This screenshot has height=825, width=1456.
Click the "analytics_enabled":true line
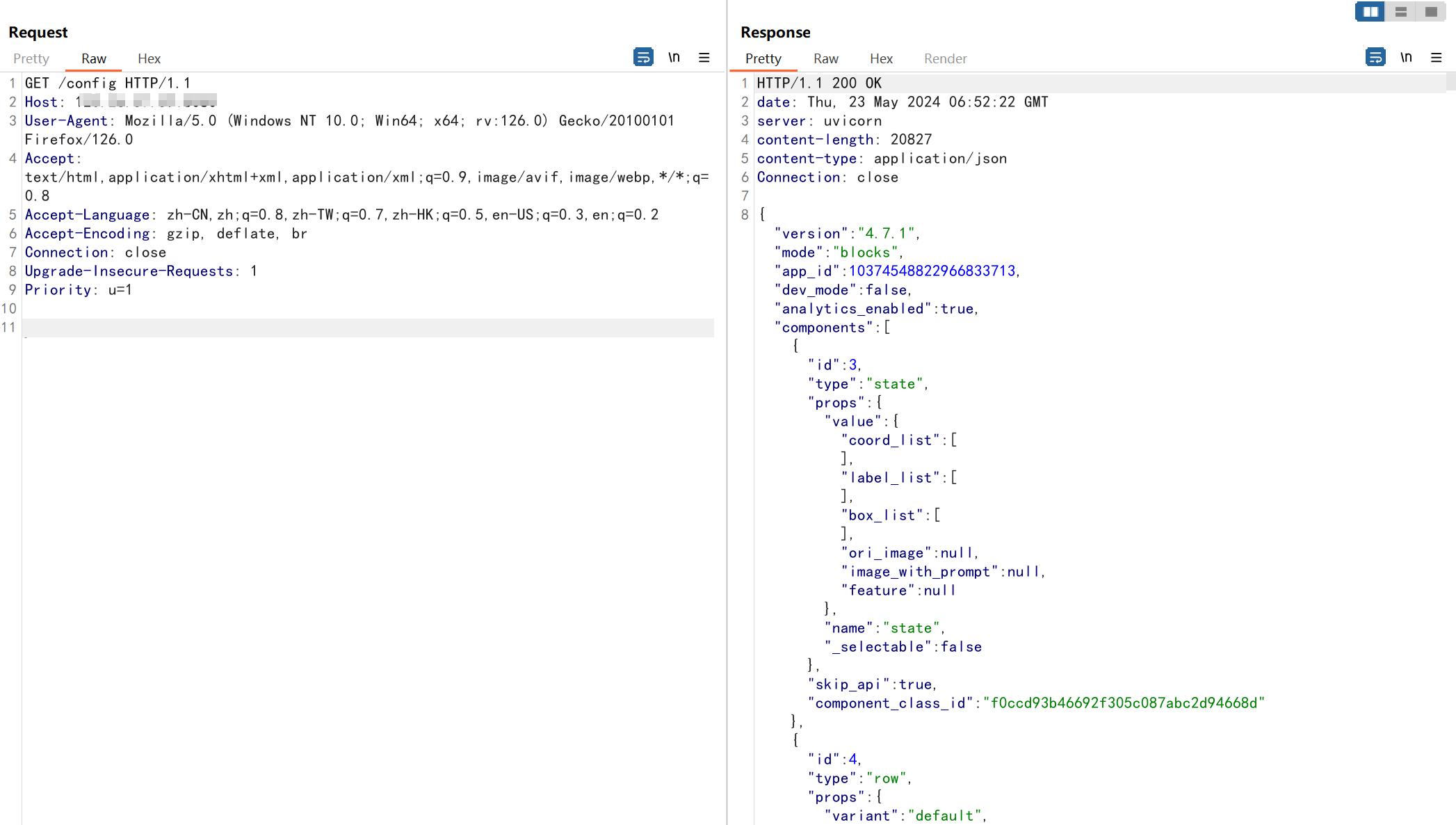click(876, 309)
